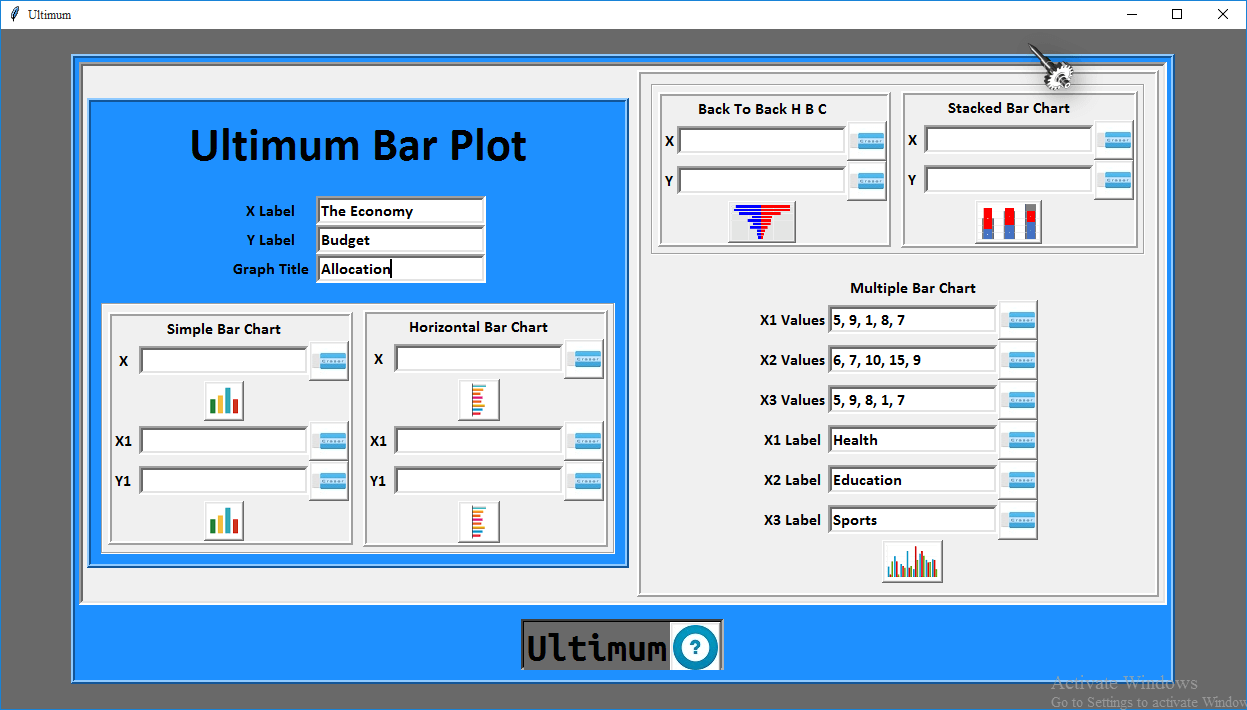Click the Horizontal Bar Chart heading text
The image size is (1247, 710).
tap(479, 327)
